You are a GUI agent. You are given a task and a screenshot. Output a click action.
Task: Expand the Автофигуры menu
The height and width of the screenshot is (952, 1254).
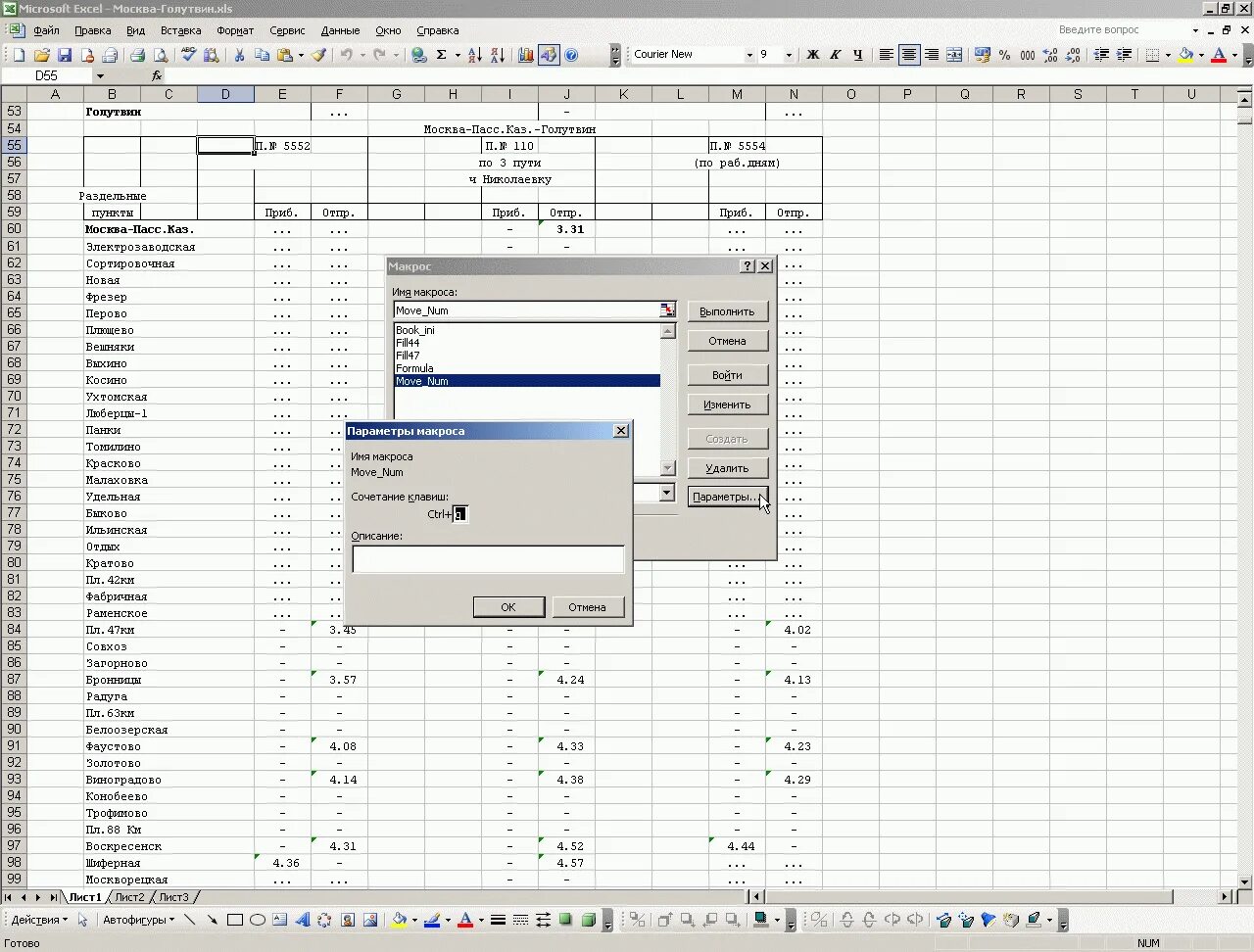click(138, 920)
